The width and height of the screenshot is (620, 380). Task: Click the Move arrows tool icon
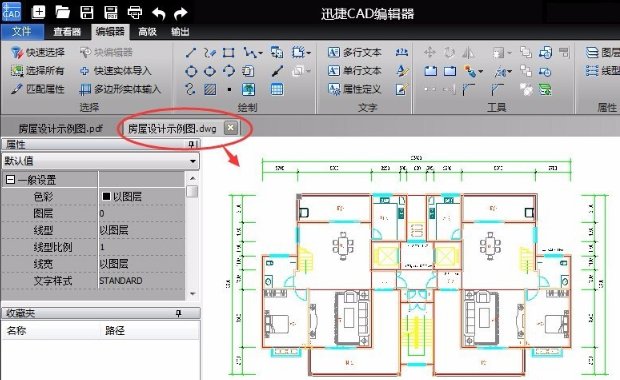430,52
